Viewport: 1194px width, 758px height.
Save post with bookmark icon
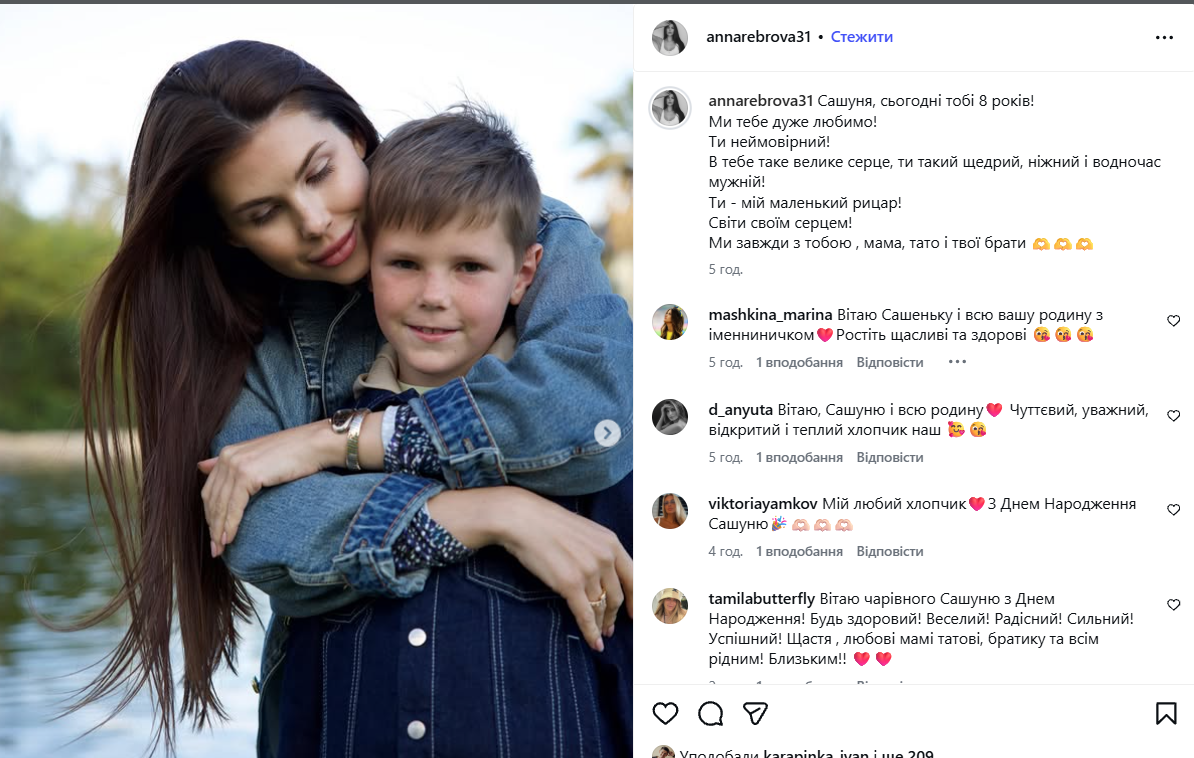[1166, 713]
